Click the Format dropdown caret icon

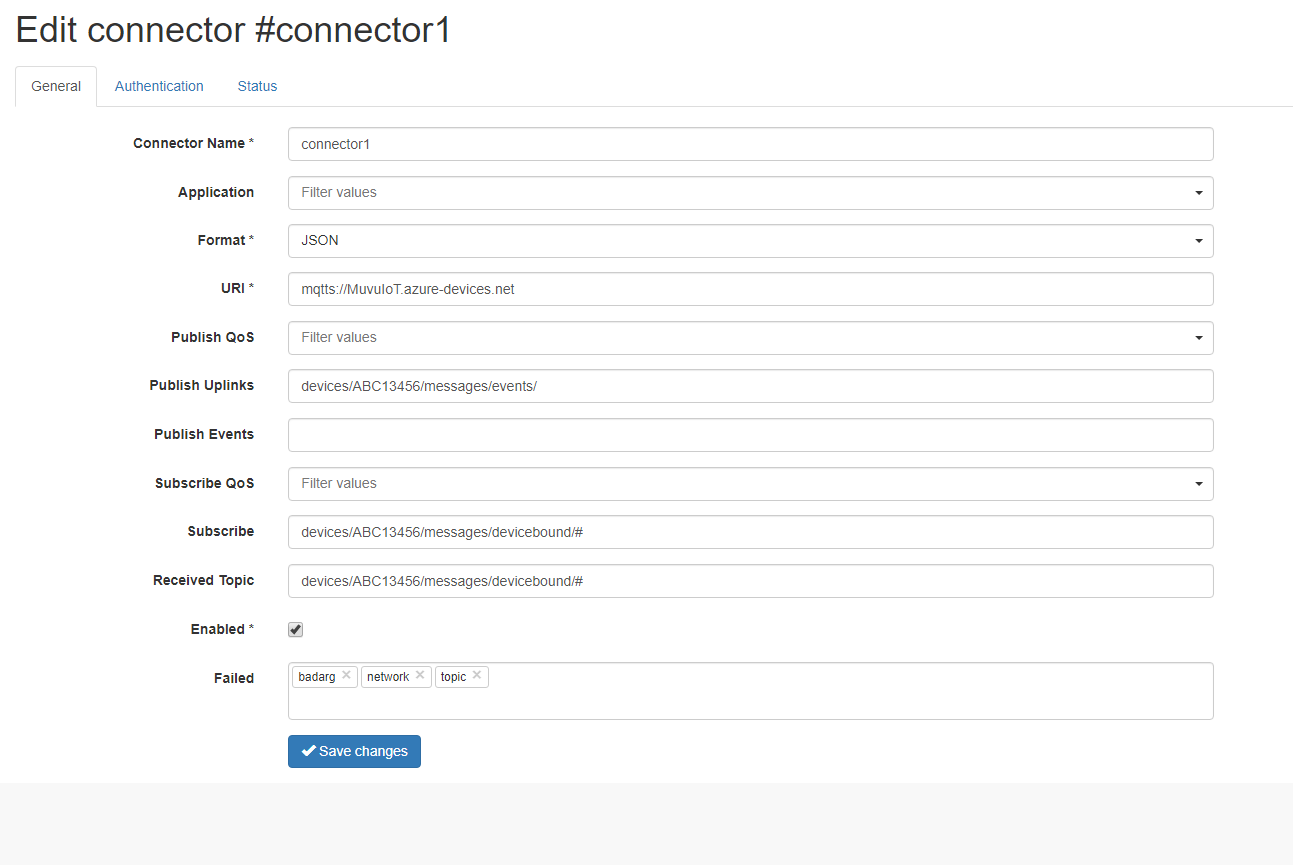[x=1198, y=241]
